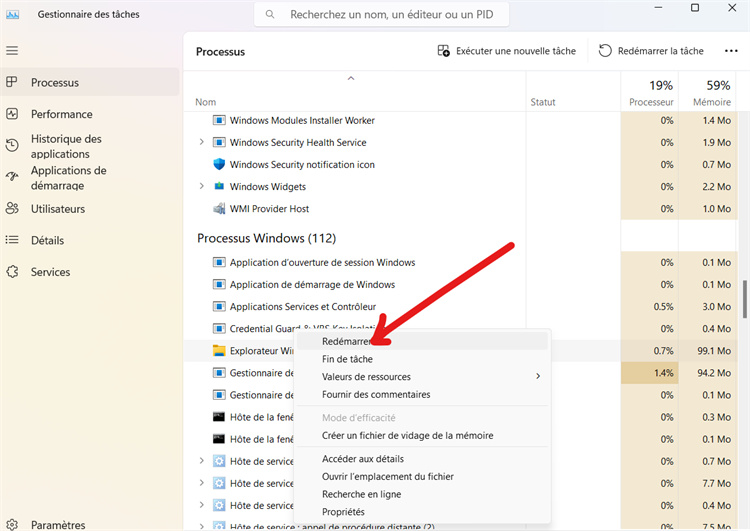
Task: Choose Redémarrer in the context menu
Action: 347,342
